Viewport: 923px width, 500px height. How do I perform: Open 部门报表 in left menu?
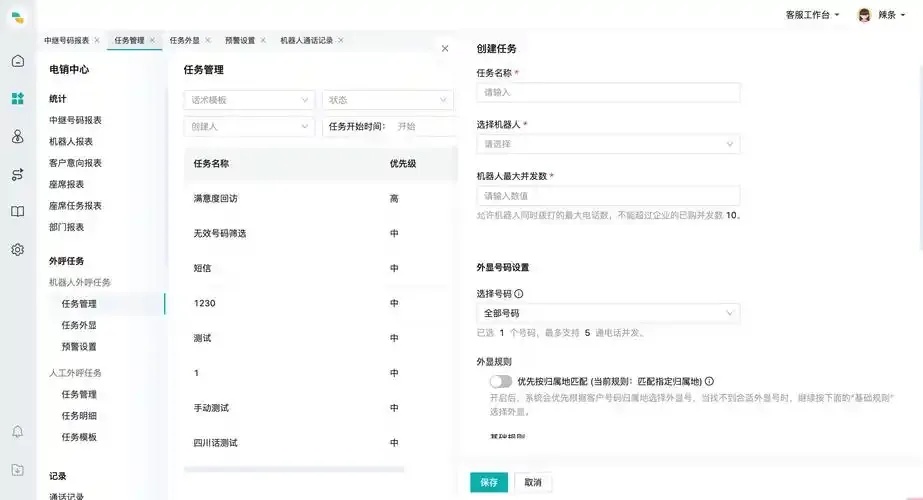click(x=67, y=227)
